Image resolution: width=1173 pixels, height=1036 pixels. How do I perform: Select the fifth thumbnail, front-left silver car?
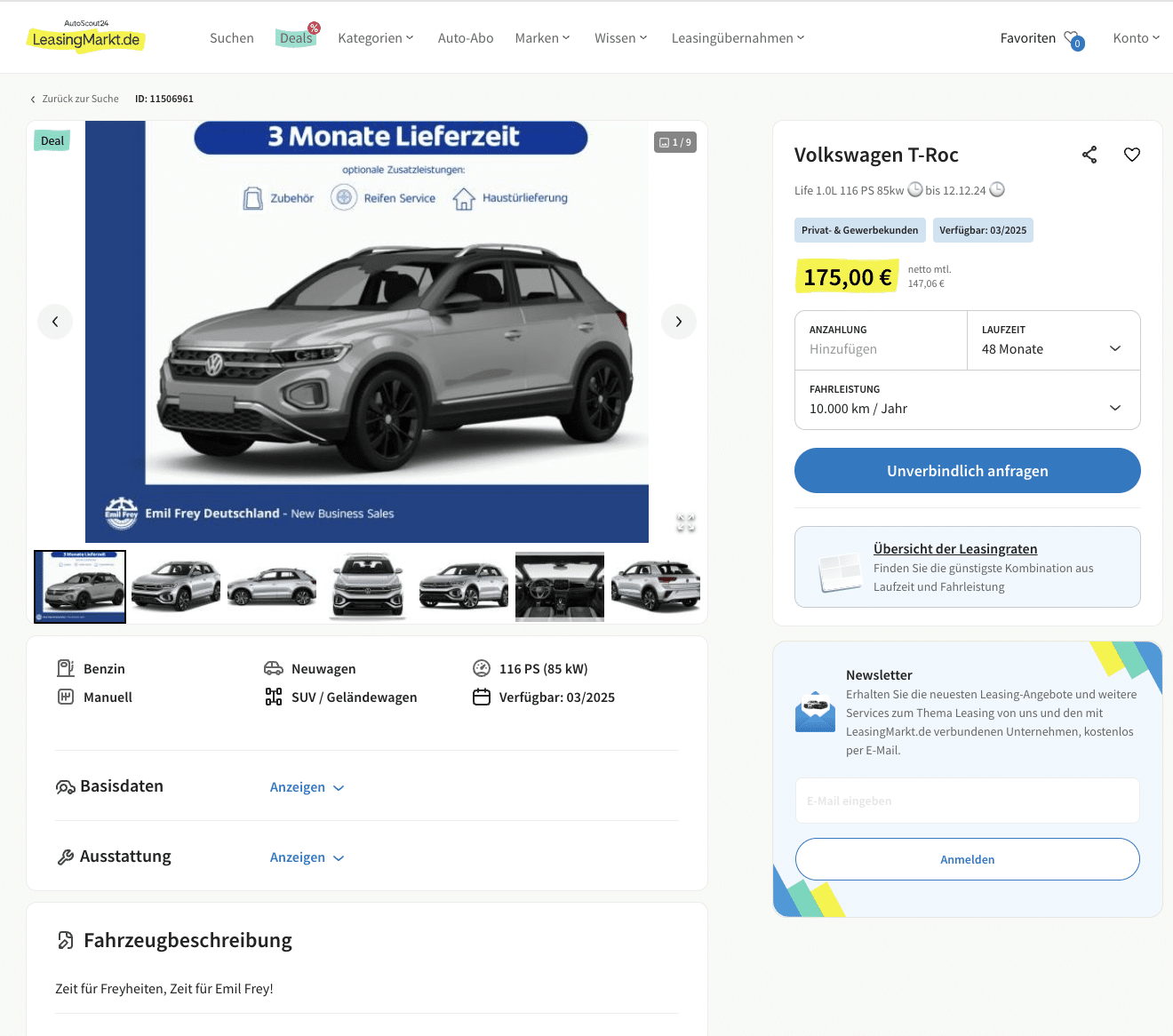click(x=464, y=586)
